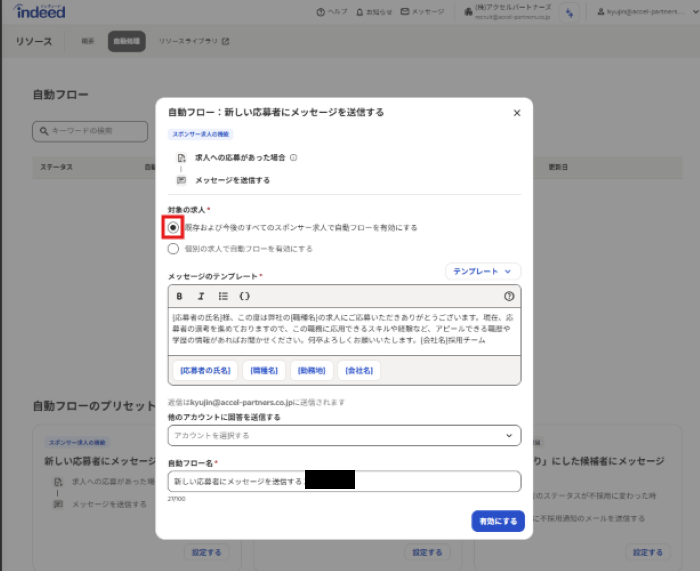Select radio for all sponsored jobs

click(x=174, y=228)
